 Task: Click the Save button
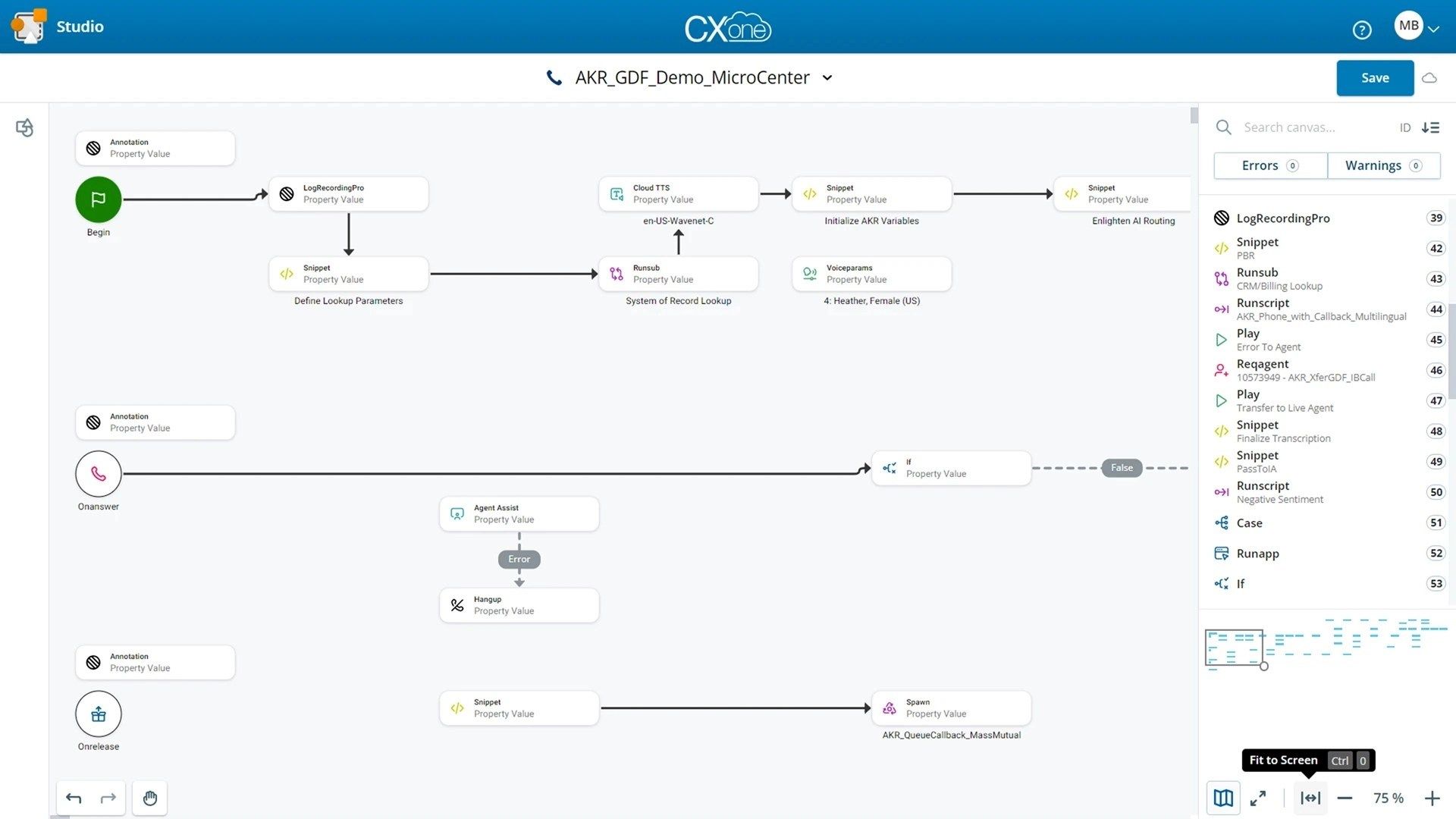point(1375,77)
